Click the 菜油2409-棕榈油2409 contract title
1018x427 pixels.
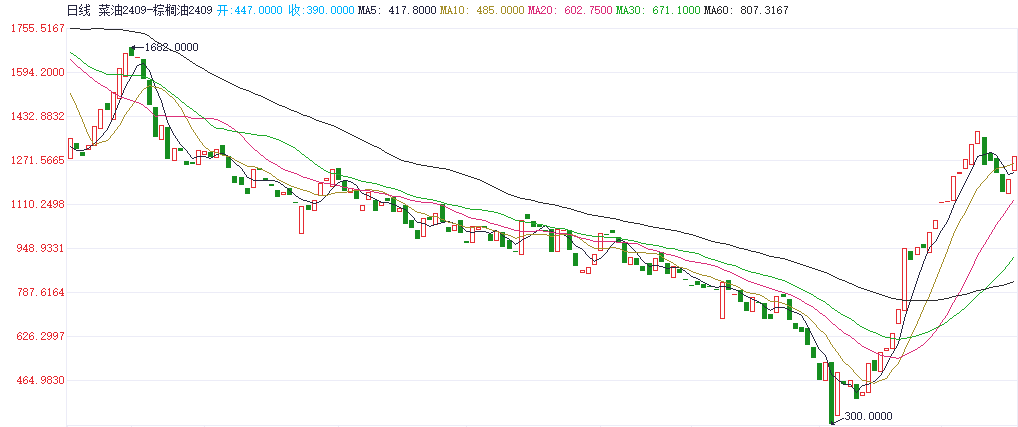pos(155,10)
